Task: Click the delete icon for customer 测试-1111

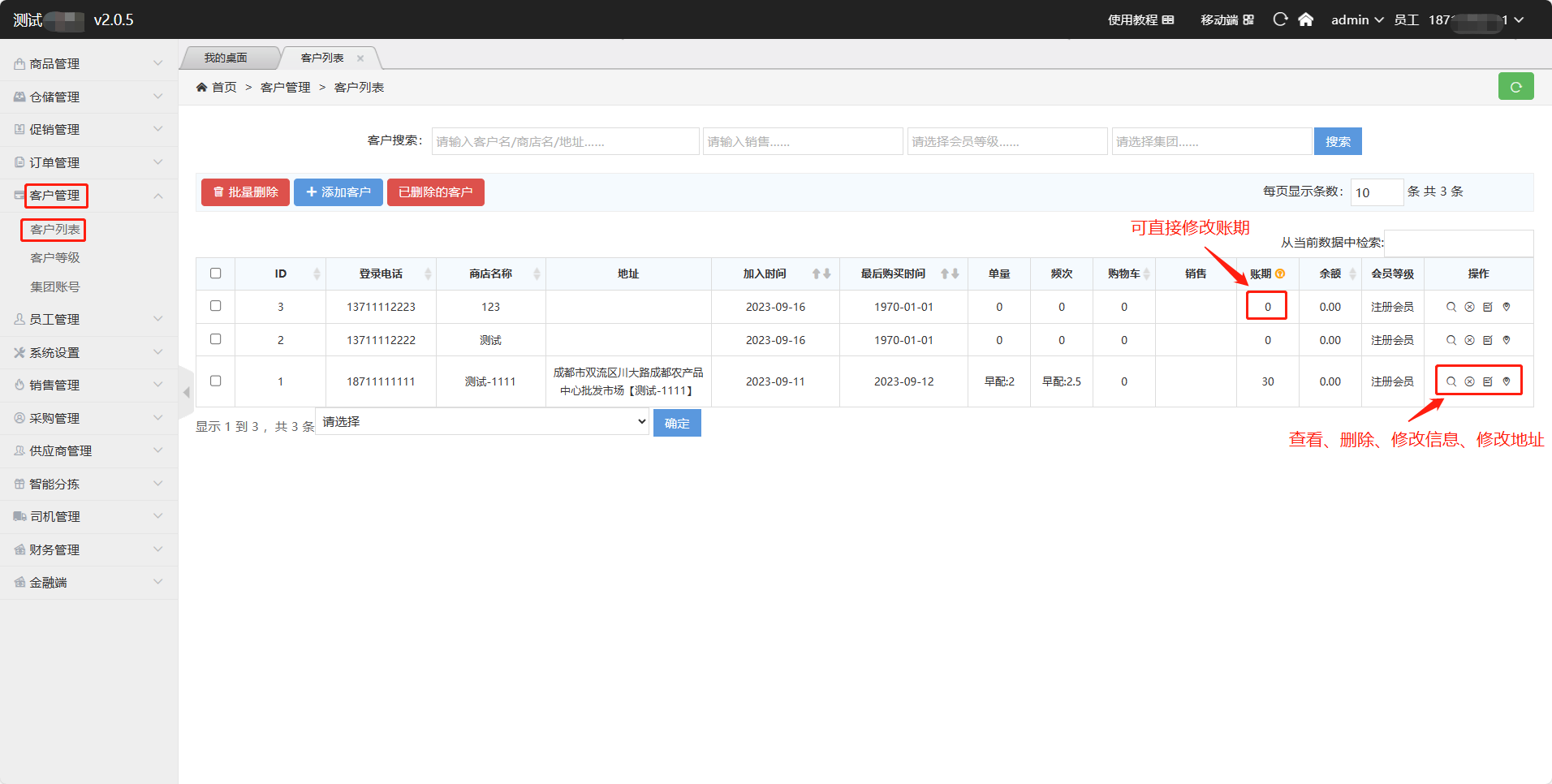Action: point(1469,381)
